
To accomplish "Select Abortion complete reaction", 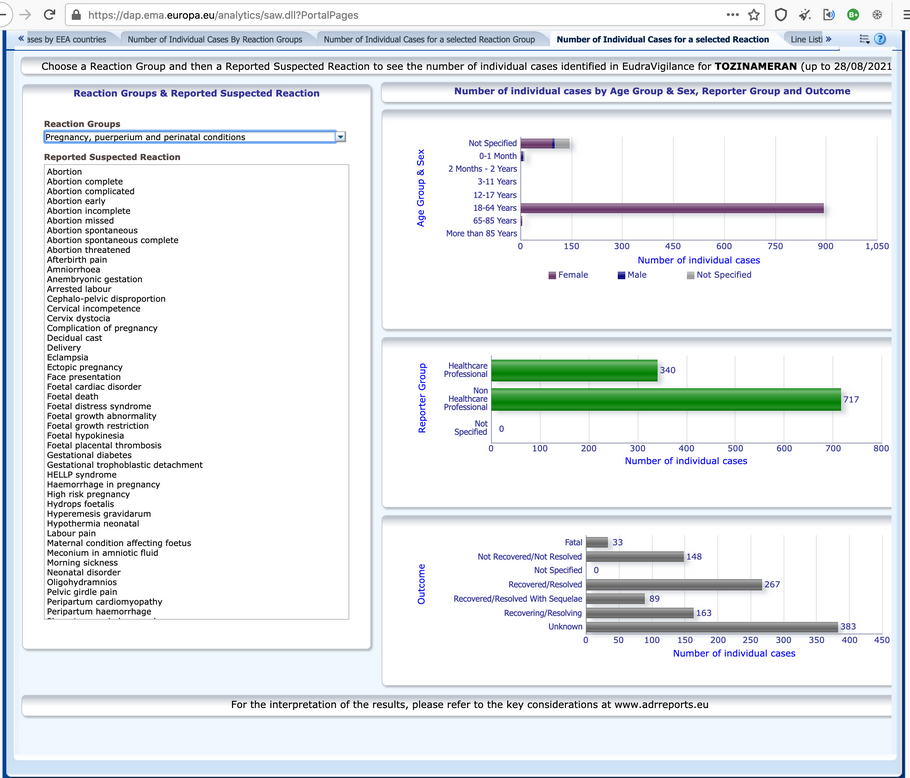I will 85,182.
